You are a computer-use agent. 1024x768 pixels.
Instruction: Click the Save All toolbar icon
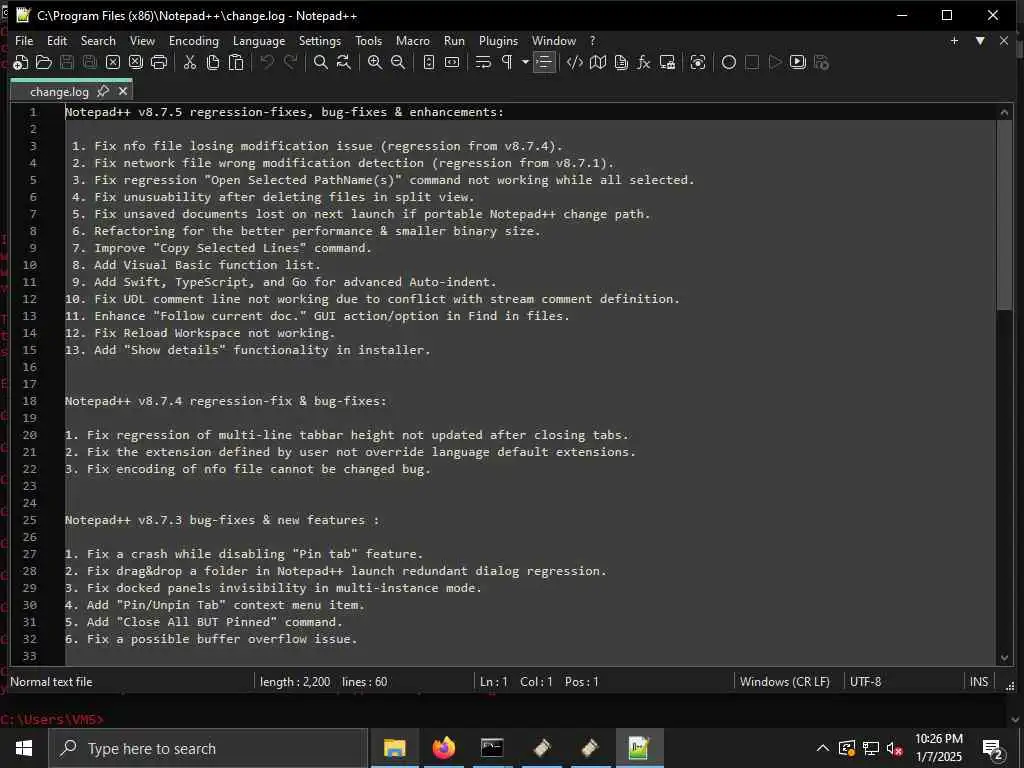(x=89, y=63)
